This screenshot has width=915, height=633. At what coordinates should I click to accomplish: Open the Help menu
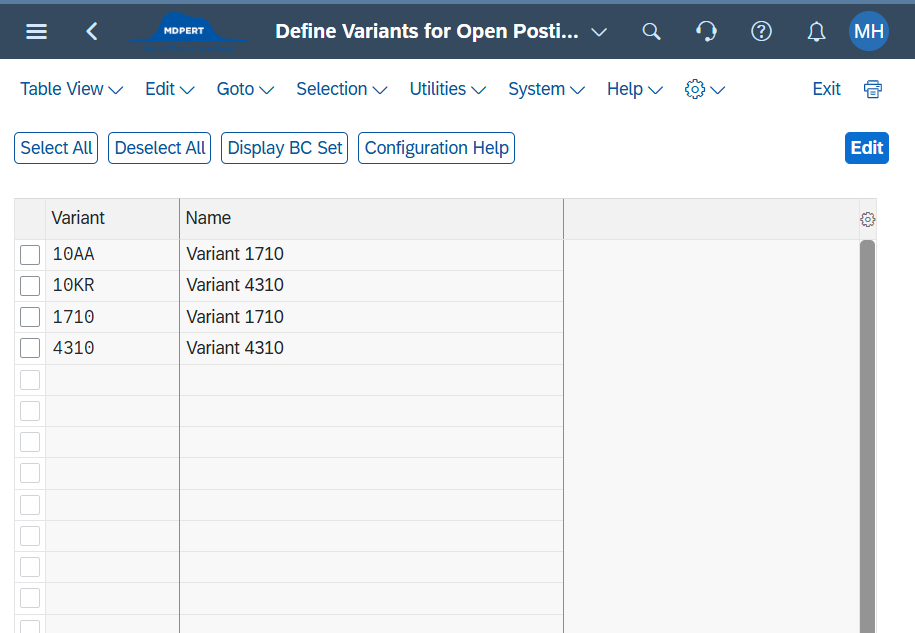(x=635, y=89)
